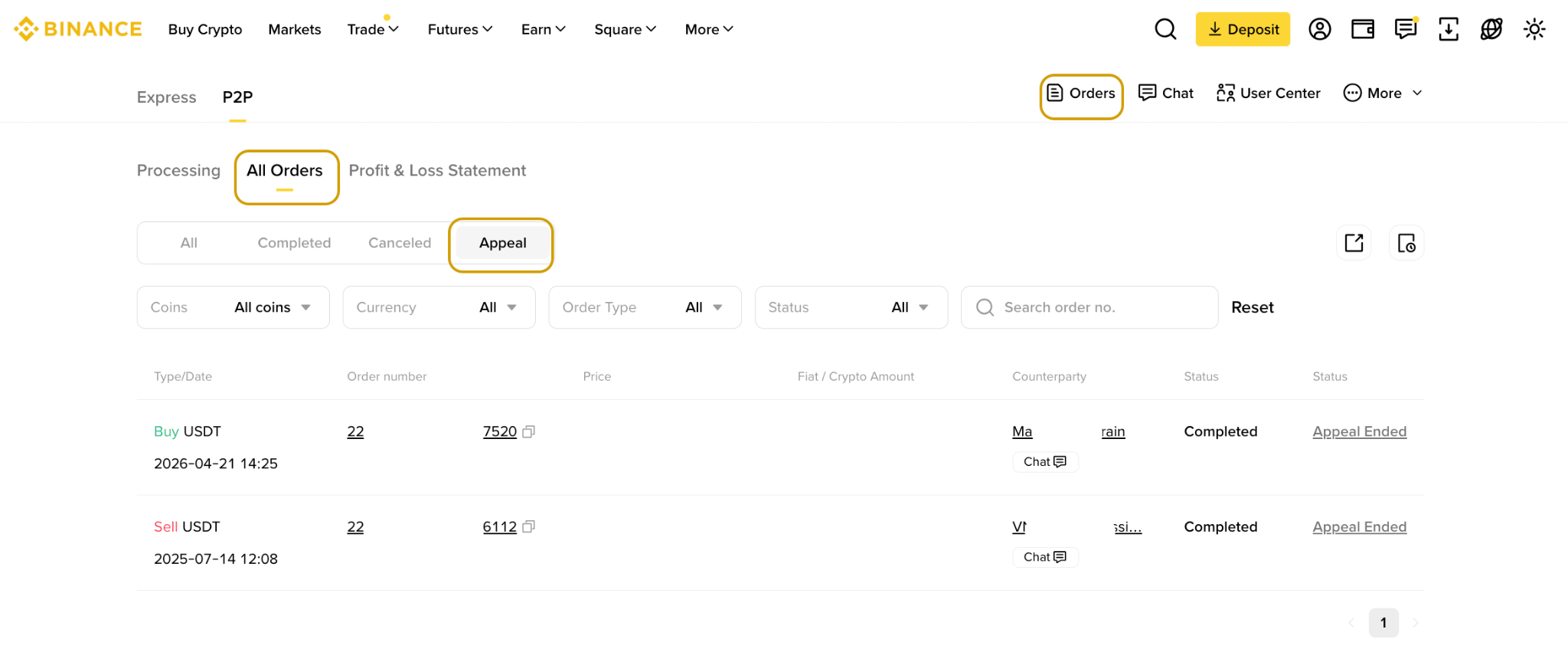Viewport: 1568px width, 662px height.
Task: Click the export orders icon
Action: (1354, 243)
